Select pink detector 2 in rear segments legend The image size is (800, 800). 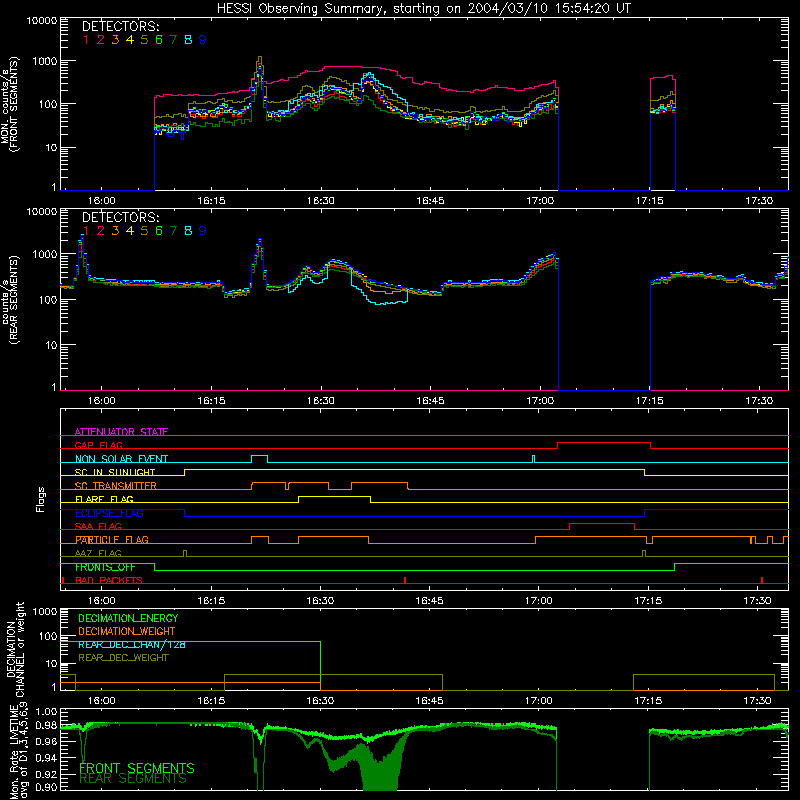coord(101,231)
